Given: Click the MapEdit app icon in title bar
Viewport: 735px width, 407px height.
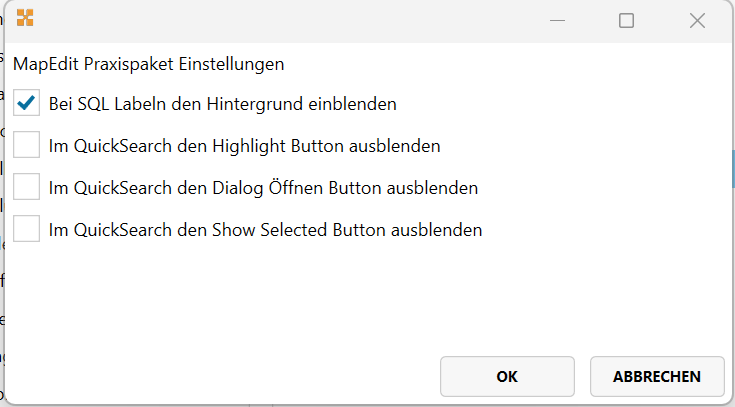Looking at the screenshot, I should coord(25,18).
